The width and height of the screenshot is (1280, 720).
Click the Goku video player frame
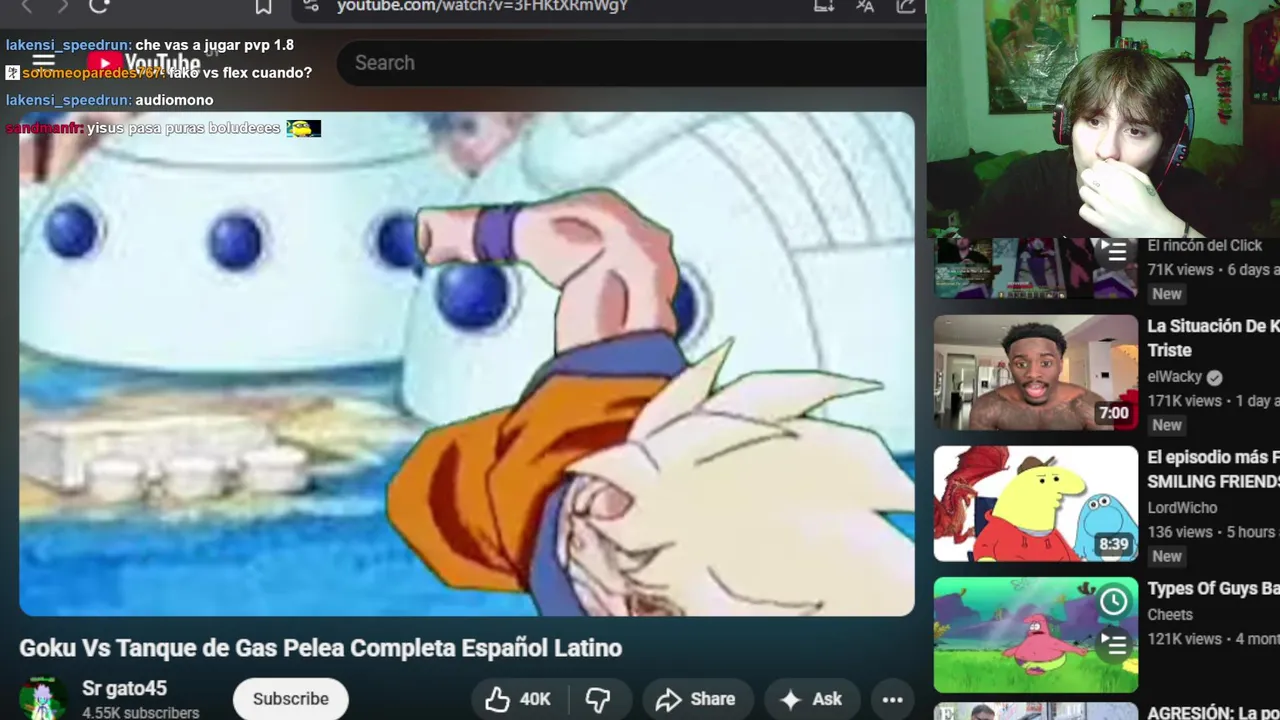[467, 364]
